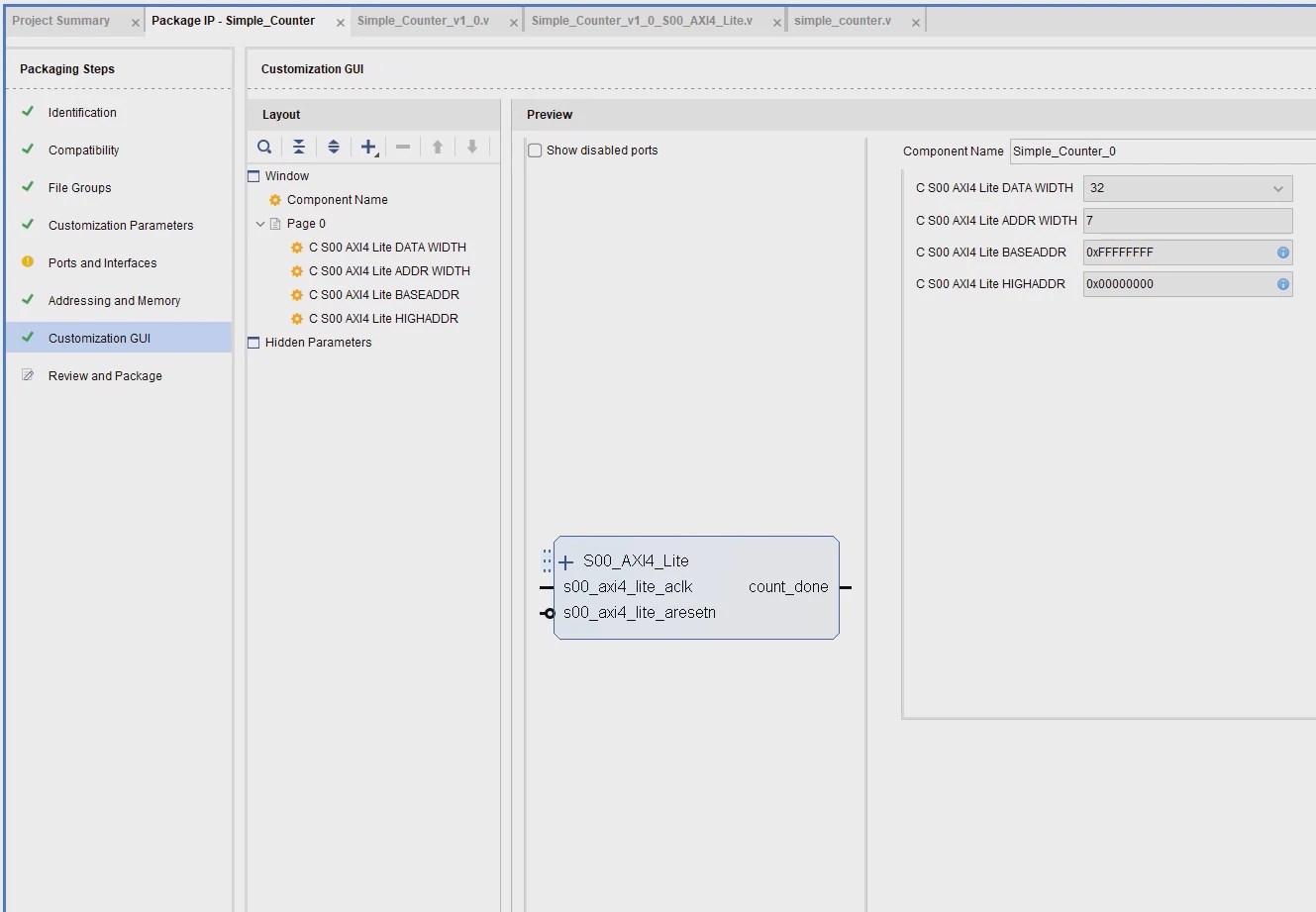Select Page 0 in Layout tree
The image size is (1316, 912).
click(x=306, y=224)
